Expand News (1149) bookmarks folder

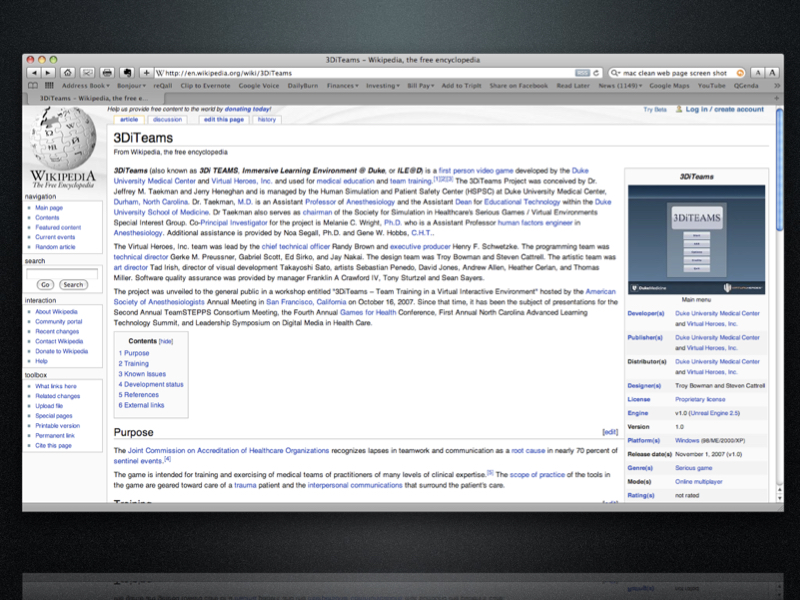(620, 86)
